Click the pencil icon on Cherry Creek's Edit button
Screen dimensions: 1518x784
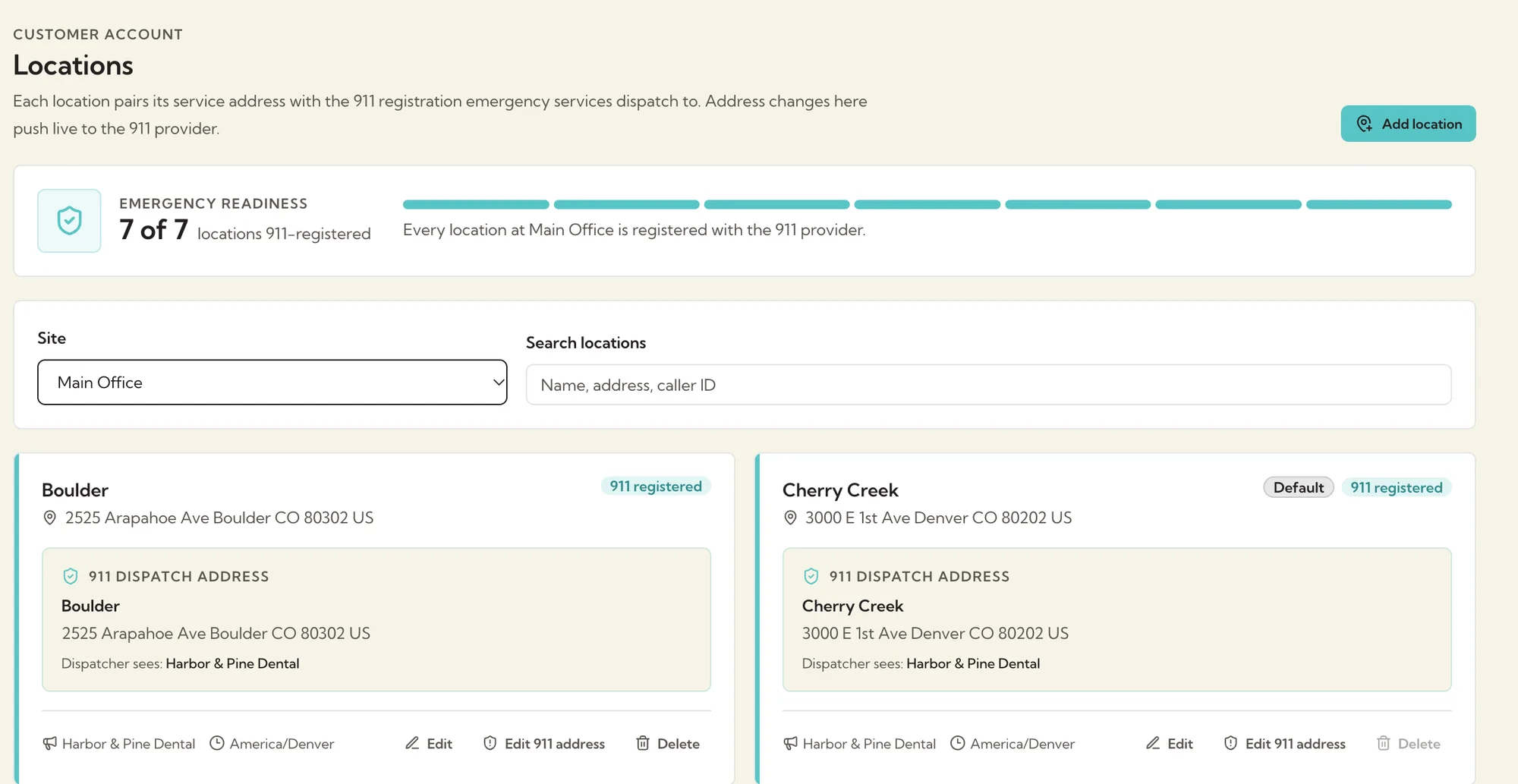1153,743
